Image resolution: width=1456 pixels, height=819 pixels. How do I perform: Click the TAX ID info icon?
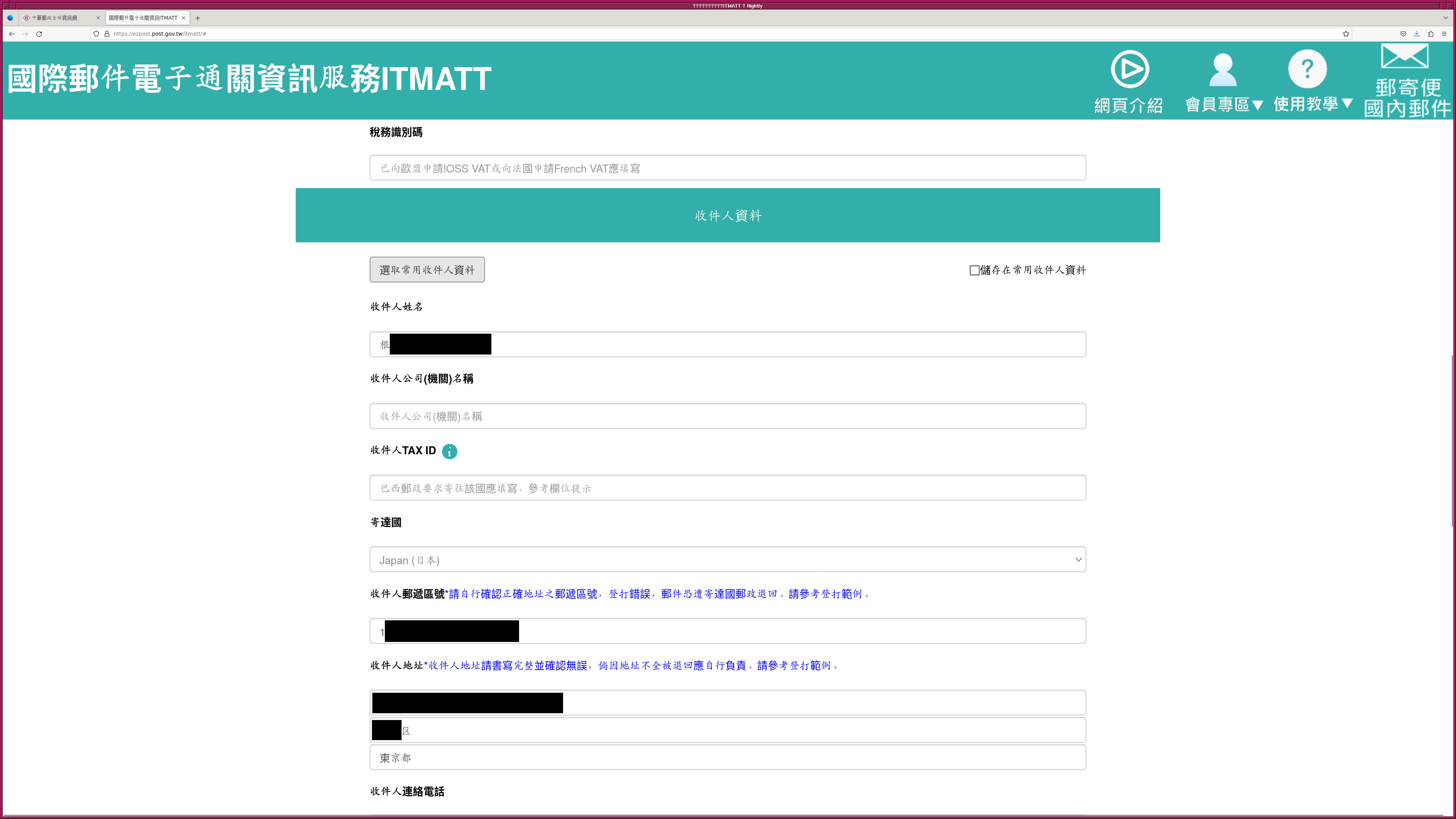click(449, 452)
